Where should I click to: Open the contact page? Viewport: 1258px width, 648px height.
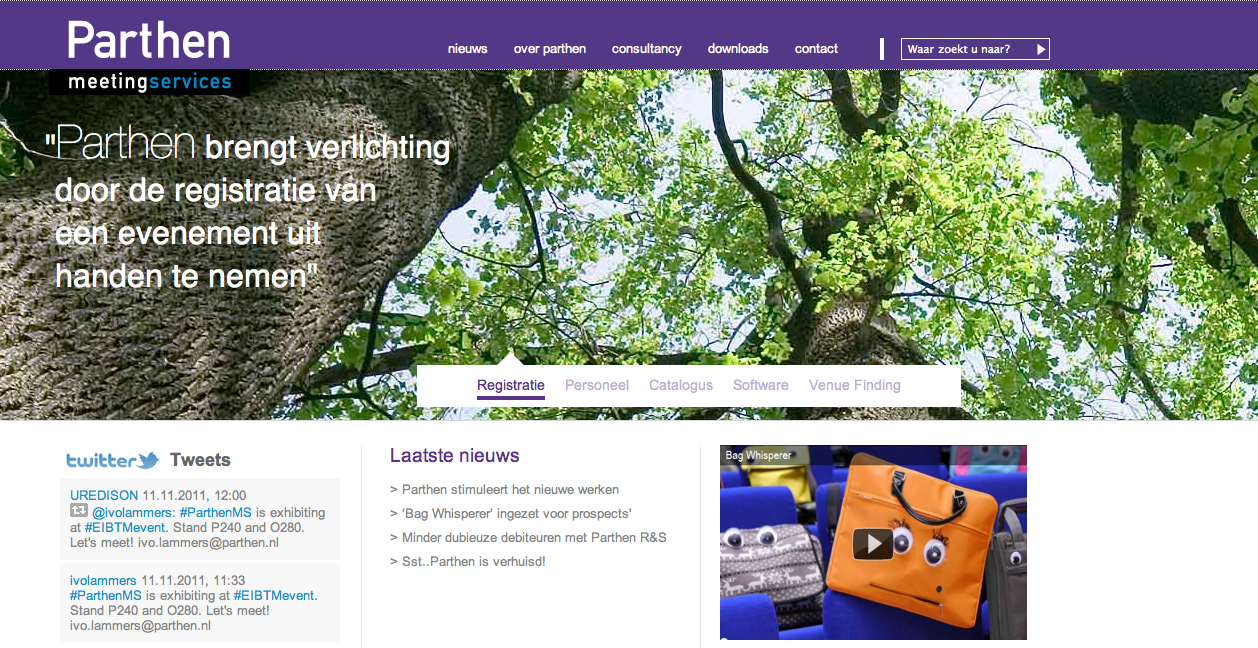click(816, 48)
